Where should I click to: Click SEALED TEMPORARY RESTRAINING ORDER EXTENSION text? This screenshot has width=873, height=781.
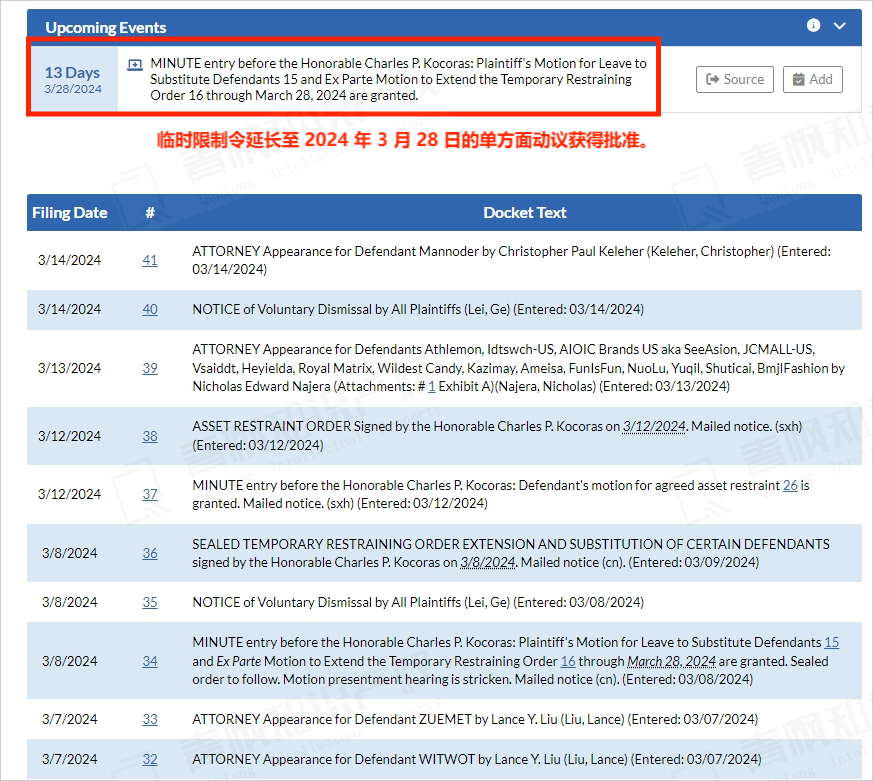coord(511,553)
